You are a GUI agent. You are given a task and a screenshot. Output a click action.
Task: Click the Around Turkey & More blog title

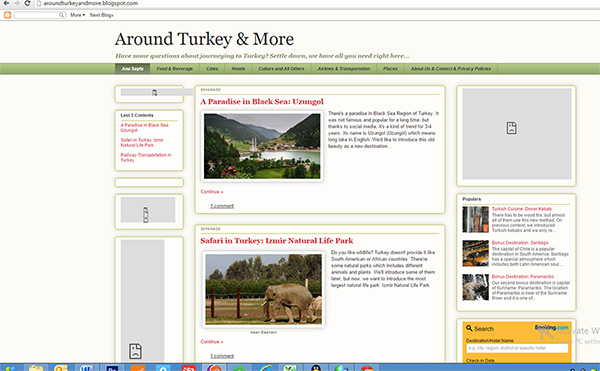click(204, 39)
